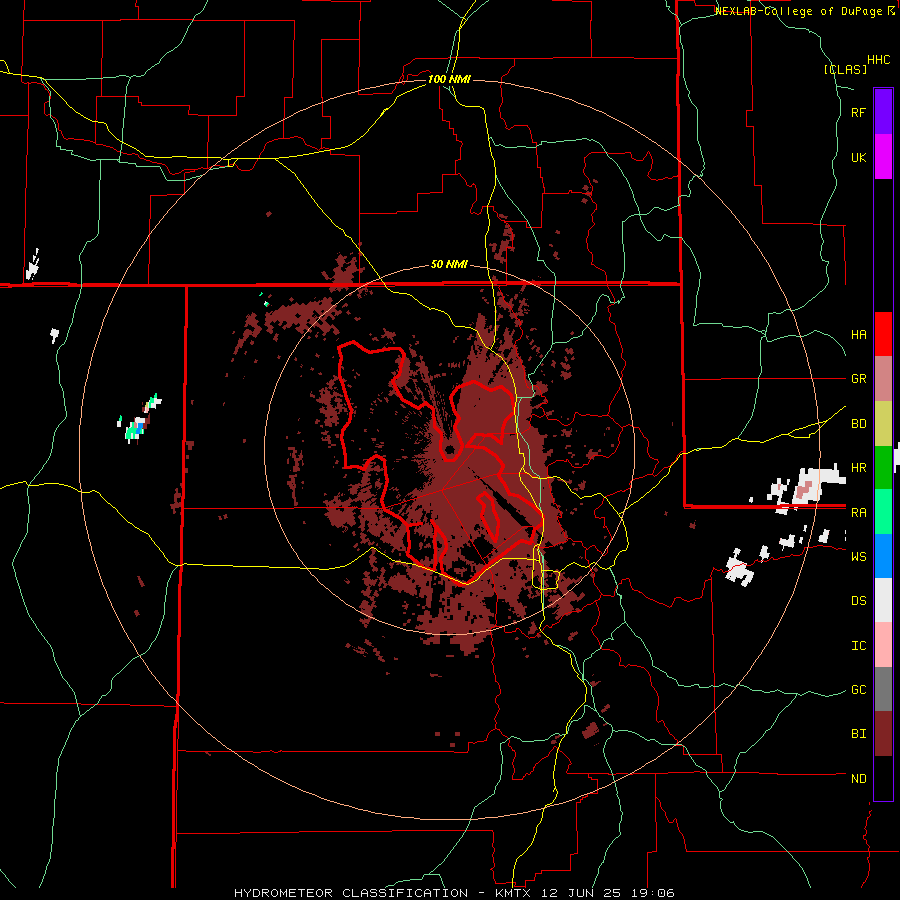The height and width of the screenshot is (900, 900).
Task: Click the UK legend label
Action: tap(858, 157)
